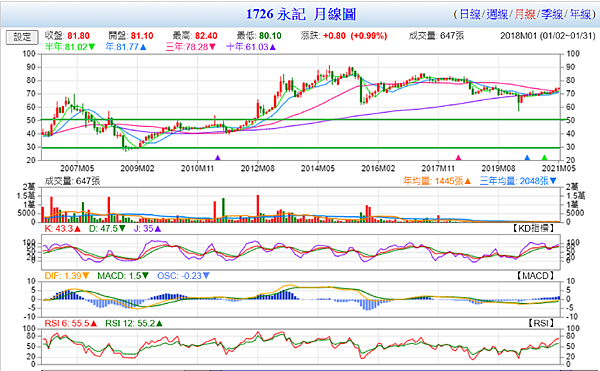Click the OSC: -0.23 value
The height and width of the screenshot is (371, 600).
[183, 276]
